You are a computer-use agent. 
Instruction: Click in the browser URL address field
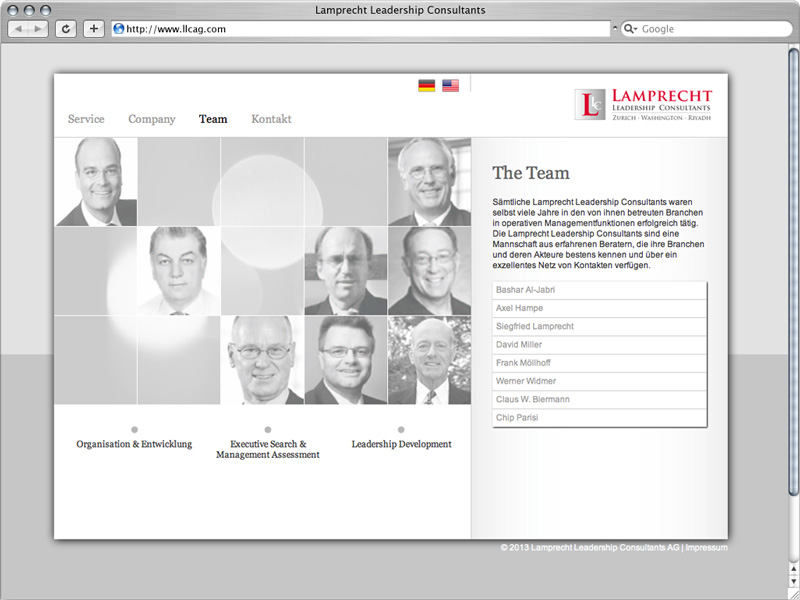pos(360,29)
